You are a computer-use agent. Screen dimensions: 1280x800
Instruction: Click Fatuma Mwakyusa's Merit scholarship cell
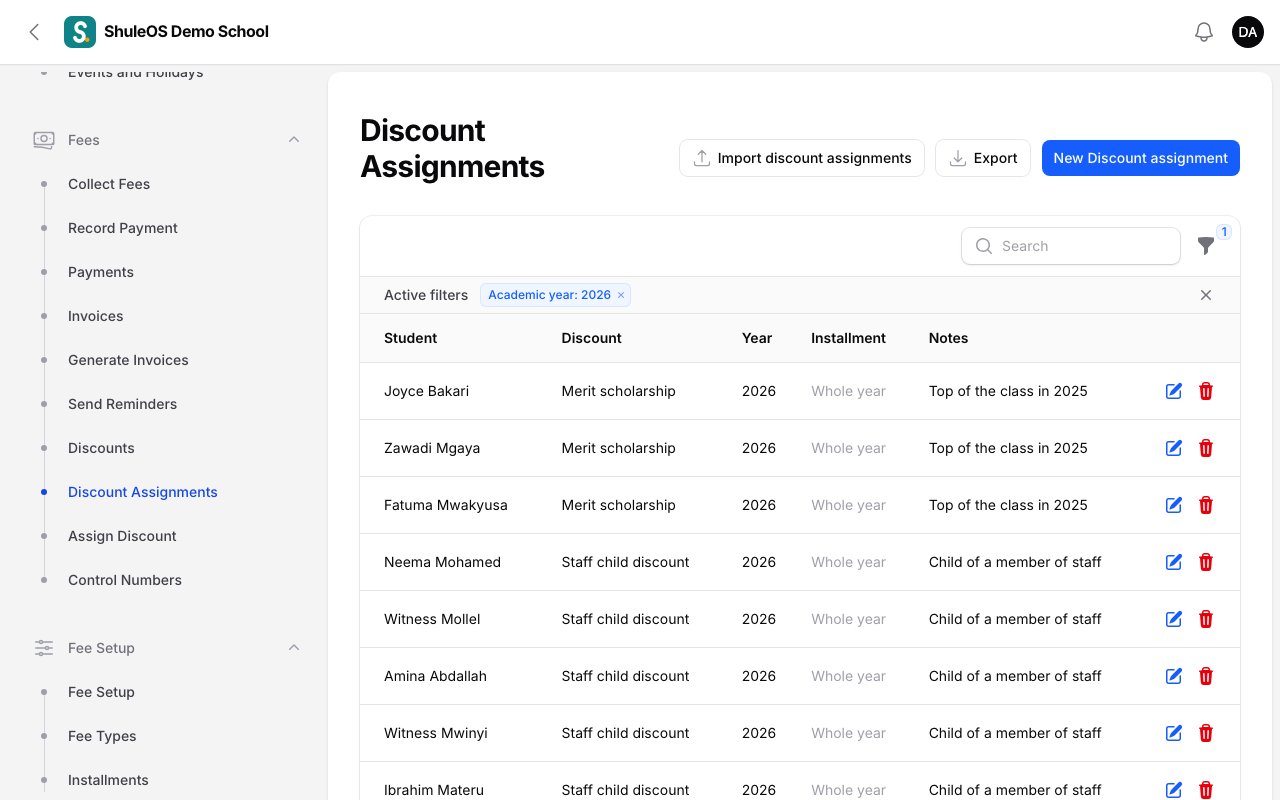619,505
